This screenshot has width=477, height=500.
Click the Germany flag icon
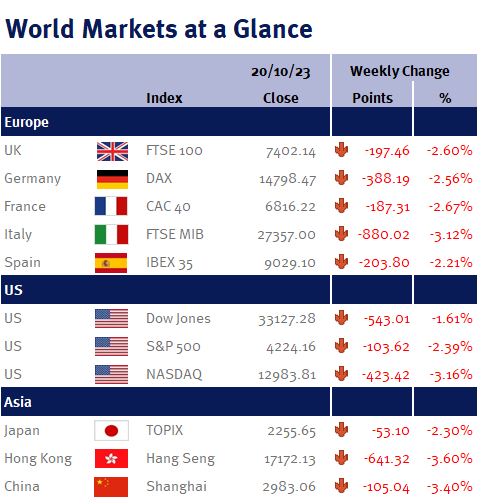pyautogui.click(x=112, y=179)
